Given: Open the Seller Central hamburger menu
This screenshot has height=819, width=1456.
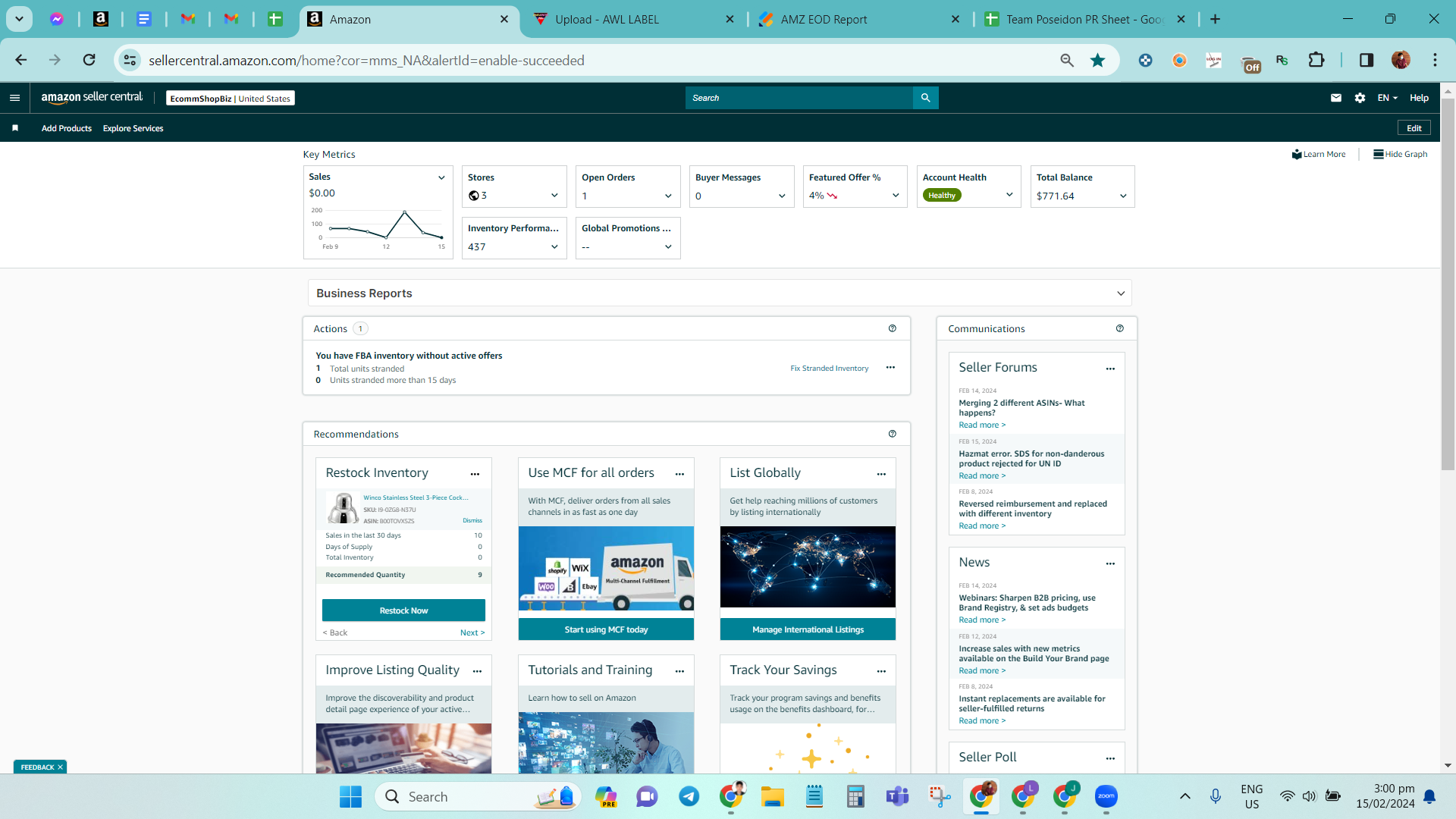Looking at the screenshot, I should 14,98.
